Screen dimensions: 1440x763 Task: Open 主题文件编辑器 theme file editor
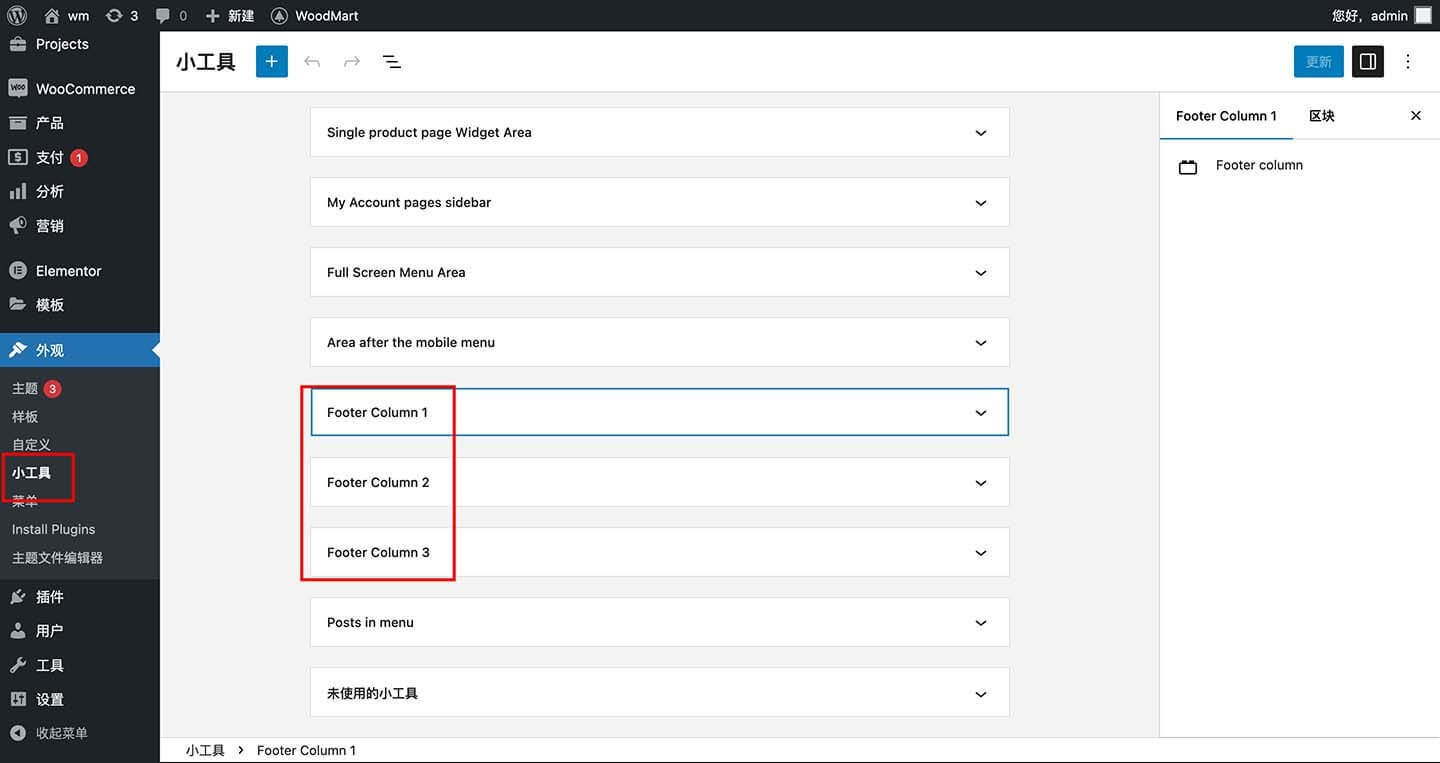57,557
